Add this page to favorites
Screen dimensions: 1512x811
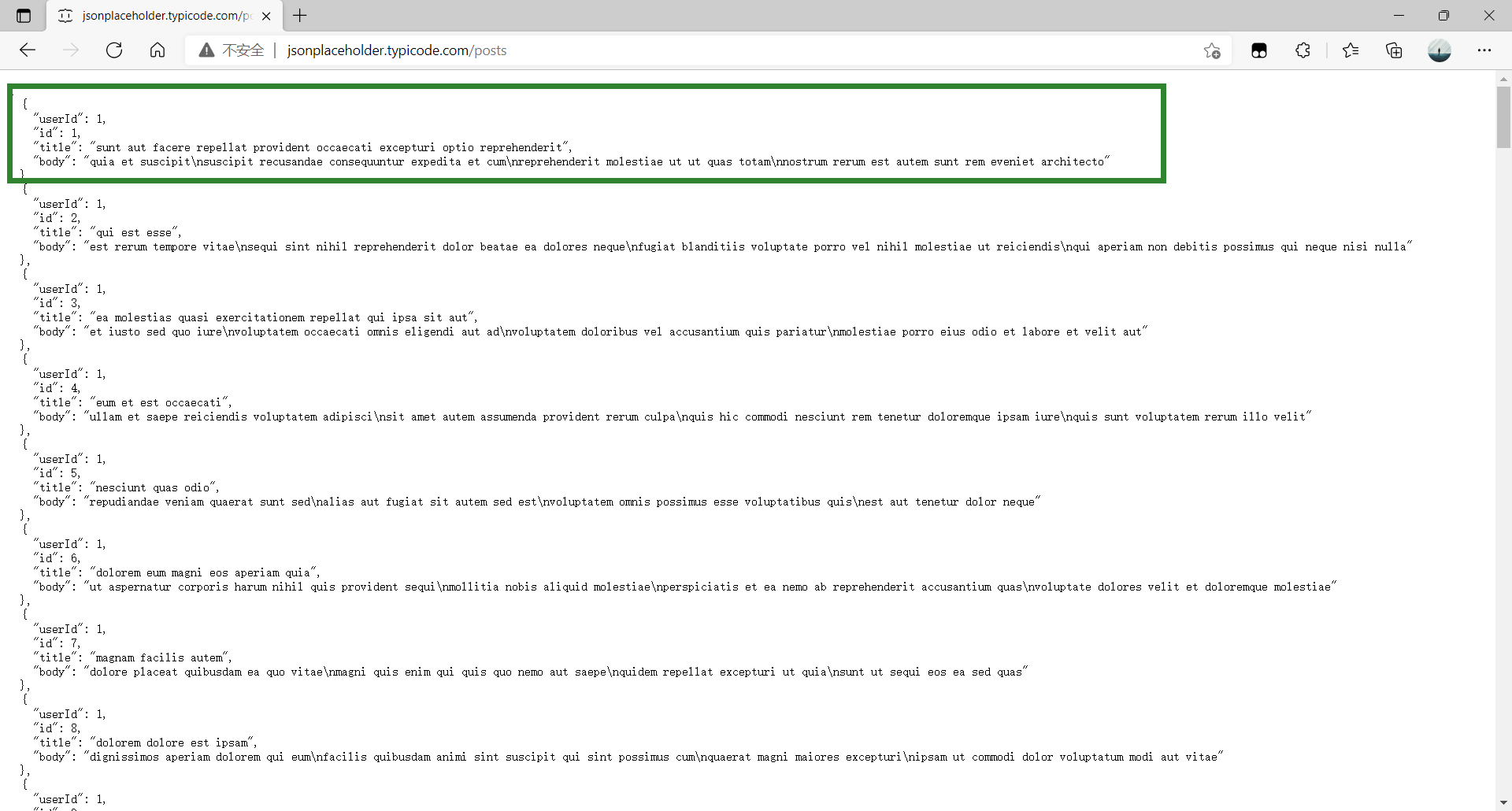[x=1212, y=50]
